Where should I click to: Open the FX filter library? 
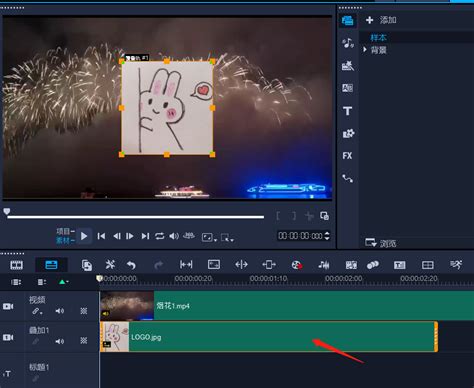347,156
